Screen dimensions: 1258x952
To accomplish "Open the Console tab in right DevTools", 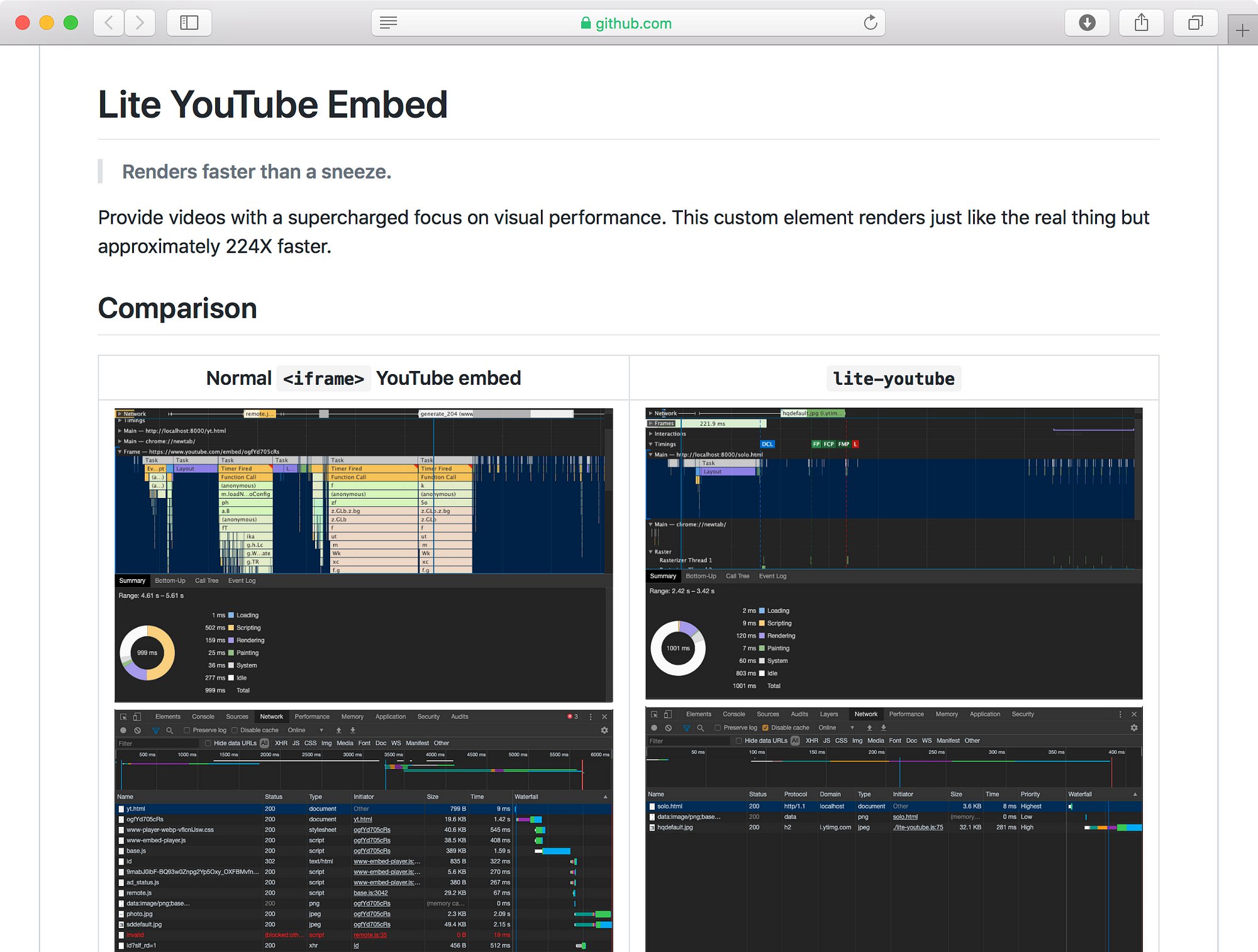I will point(734,714).
